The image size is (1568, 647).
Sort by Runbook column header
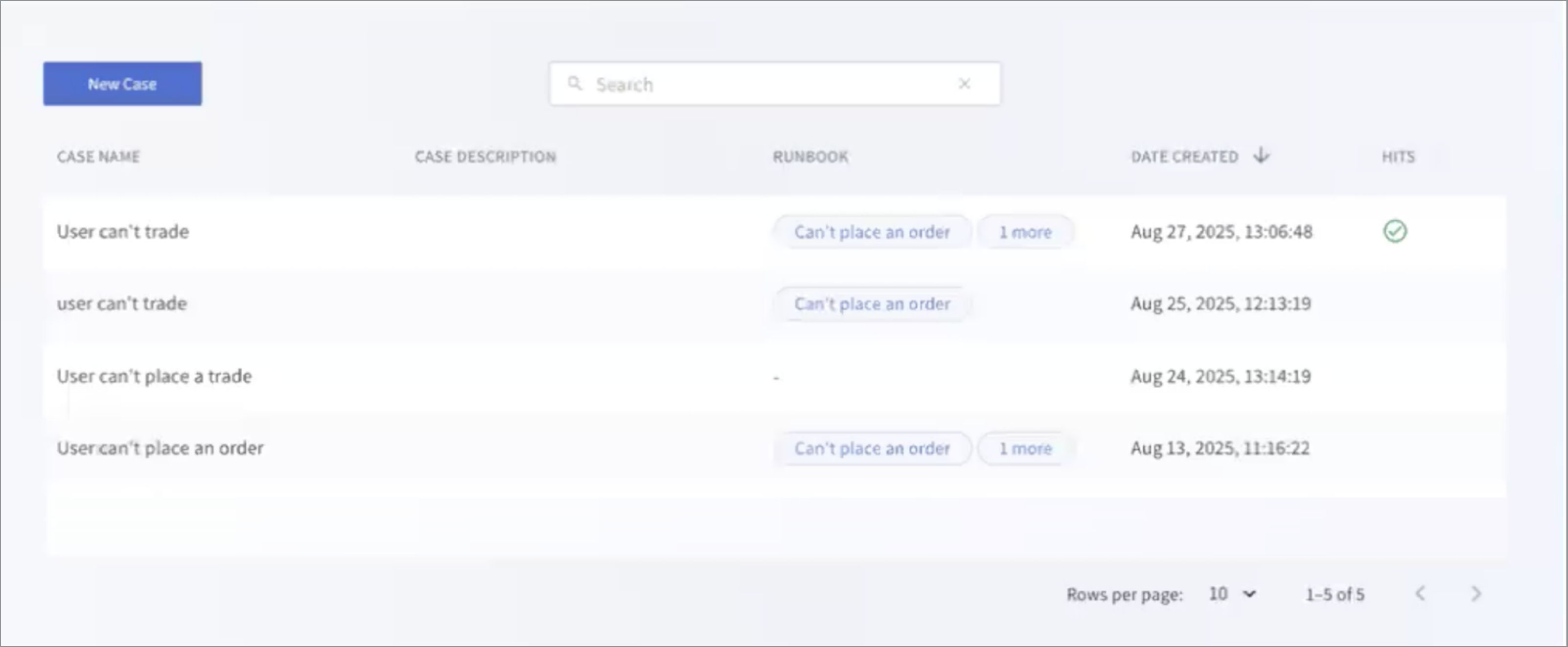[x=810, y=157]
